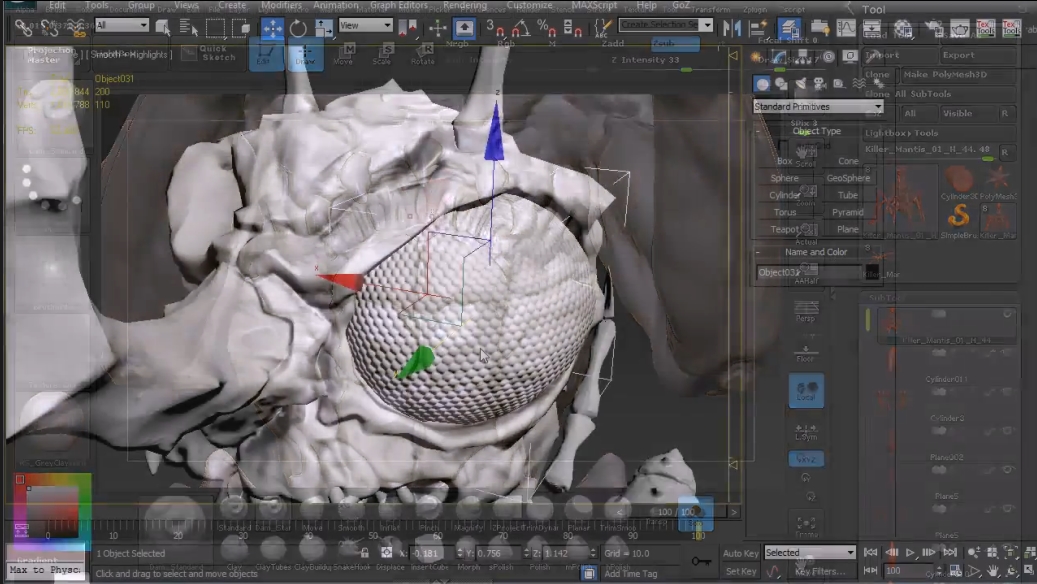The height and width of the screenshot is (584, 1037).
Task: Click the Mirror tool icon
Action: click(731, 27)
